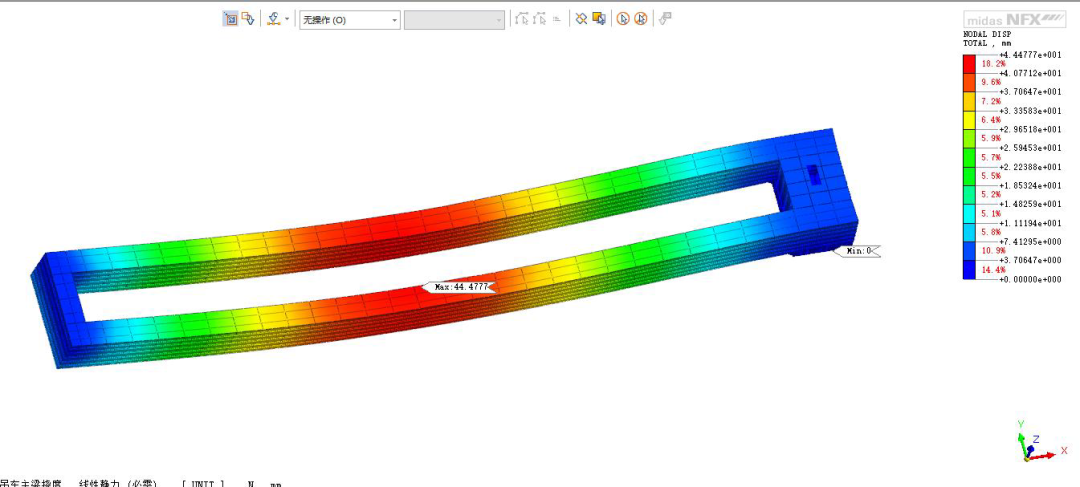Click the Min:0 result label
This screenshot has width=1080, height=487.
857,251
